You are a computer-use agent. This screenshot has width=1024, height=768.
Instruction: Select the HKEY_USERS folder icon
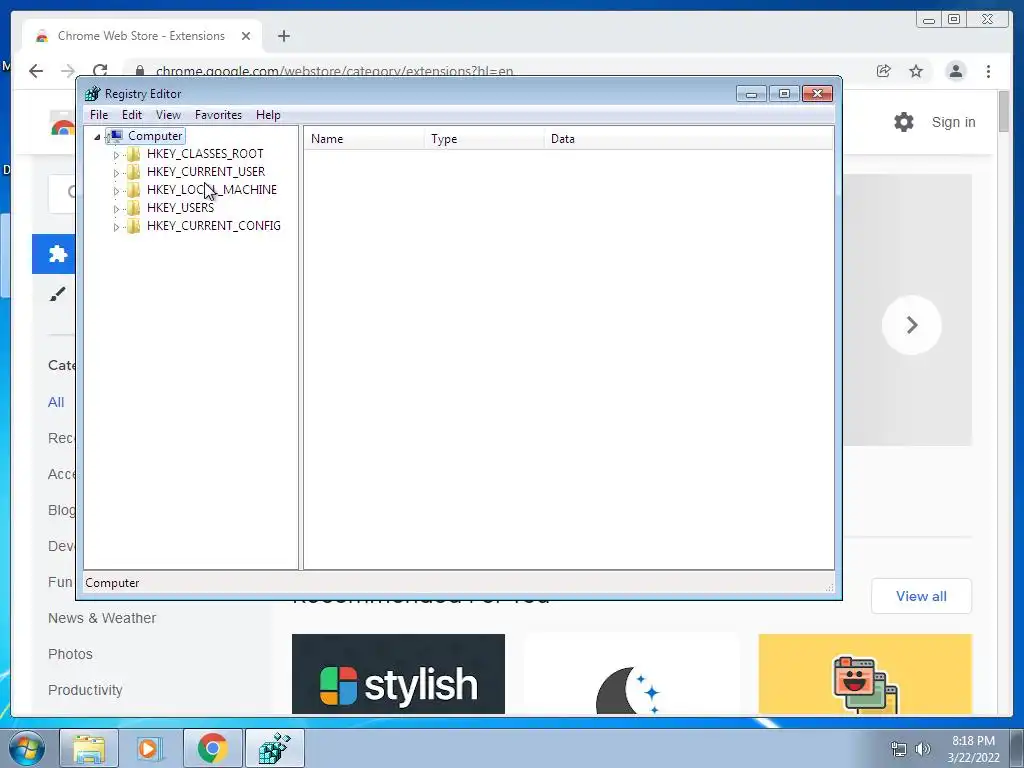133,208
